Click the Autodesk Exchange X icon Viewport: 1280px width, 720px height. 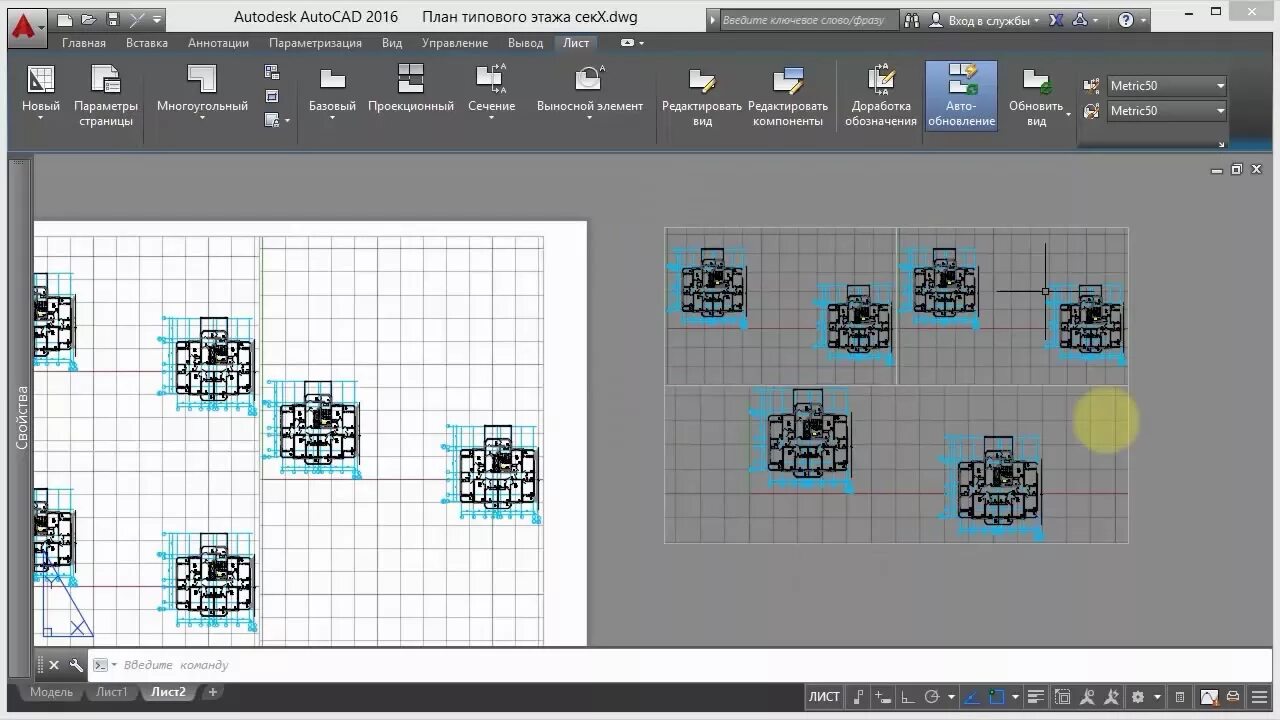point(1058,20)
